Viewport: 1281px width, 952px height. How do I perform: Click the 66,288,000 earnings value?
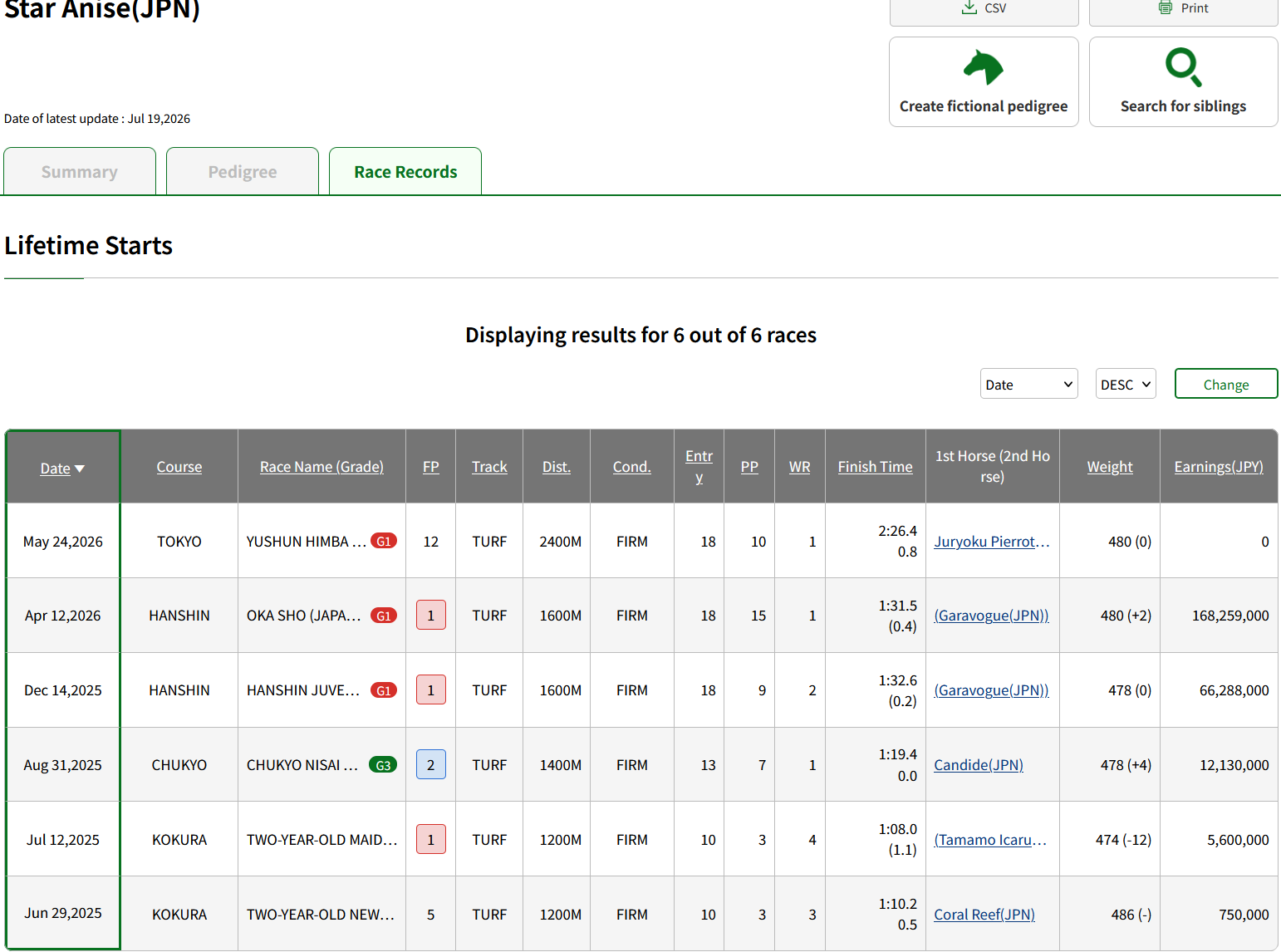pyautogui.click(x=1234, y=689)
